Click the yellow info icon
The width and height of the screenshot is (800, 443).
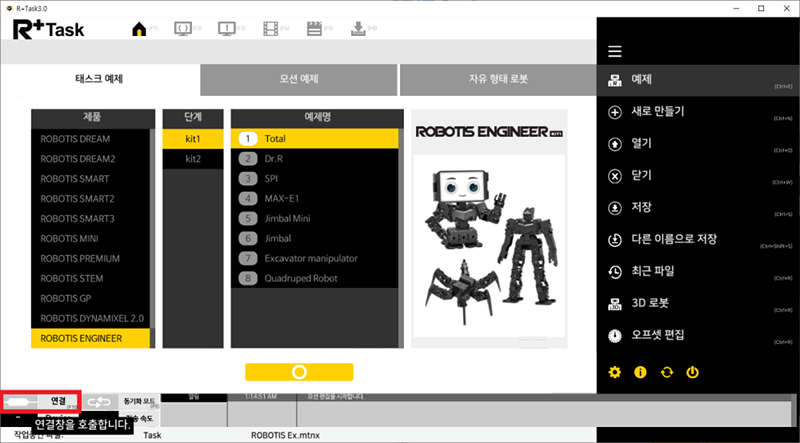pyautogui.click(x=640, y=372)
